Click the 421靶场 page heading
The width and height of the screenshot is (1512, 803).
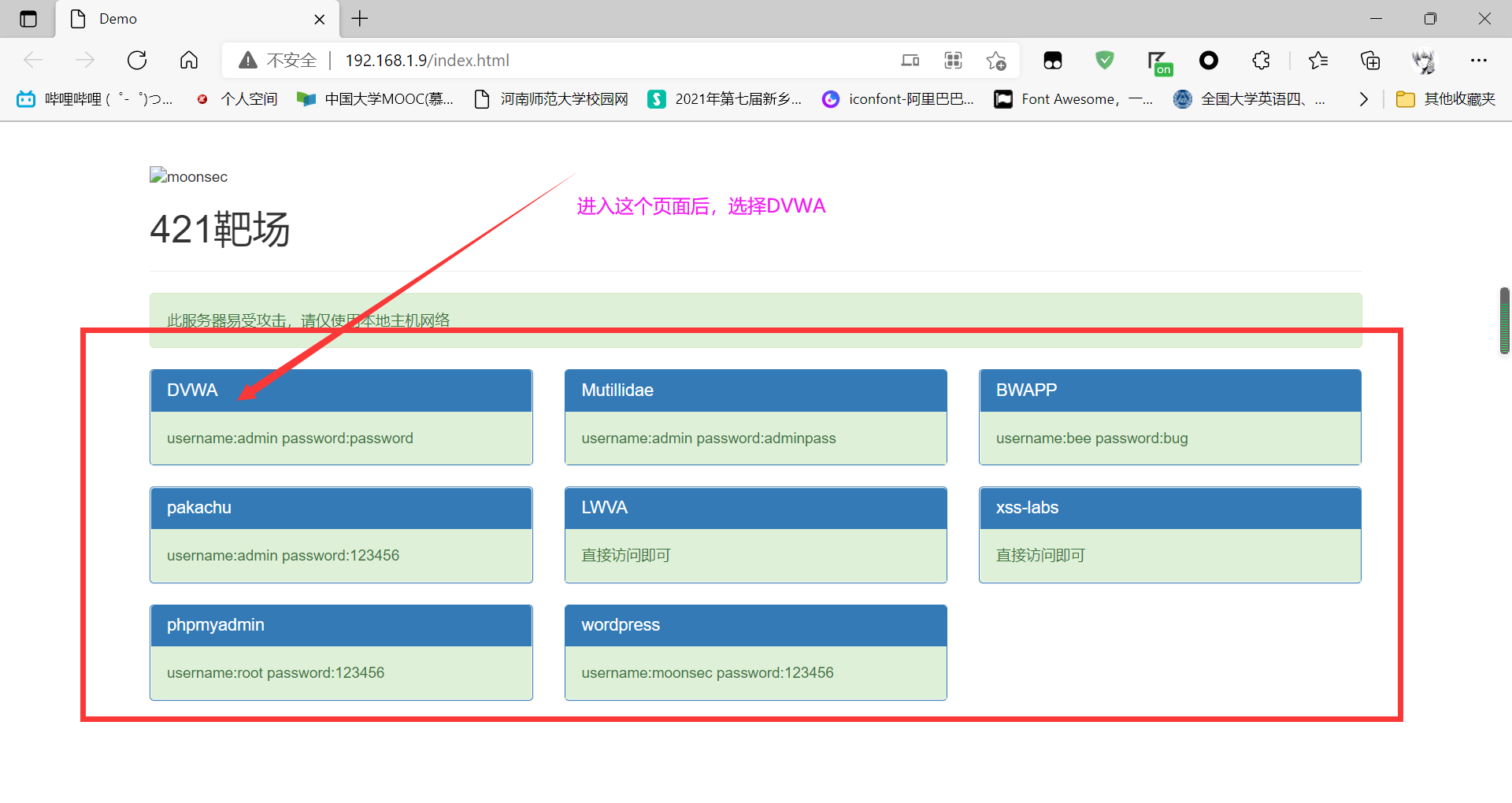pyautogui.click(x=220, y=229)
